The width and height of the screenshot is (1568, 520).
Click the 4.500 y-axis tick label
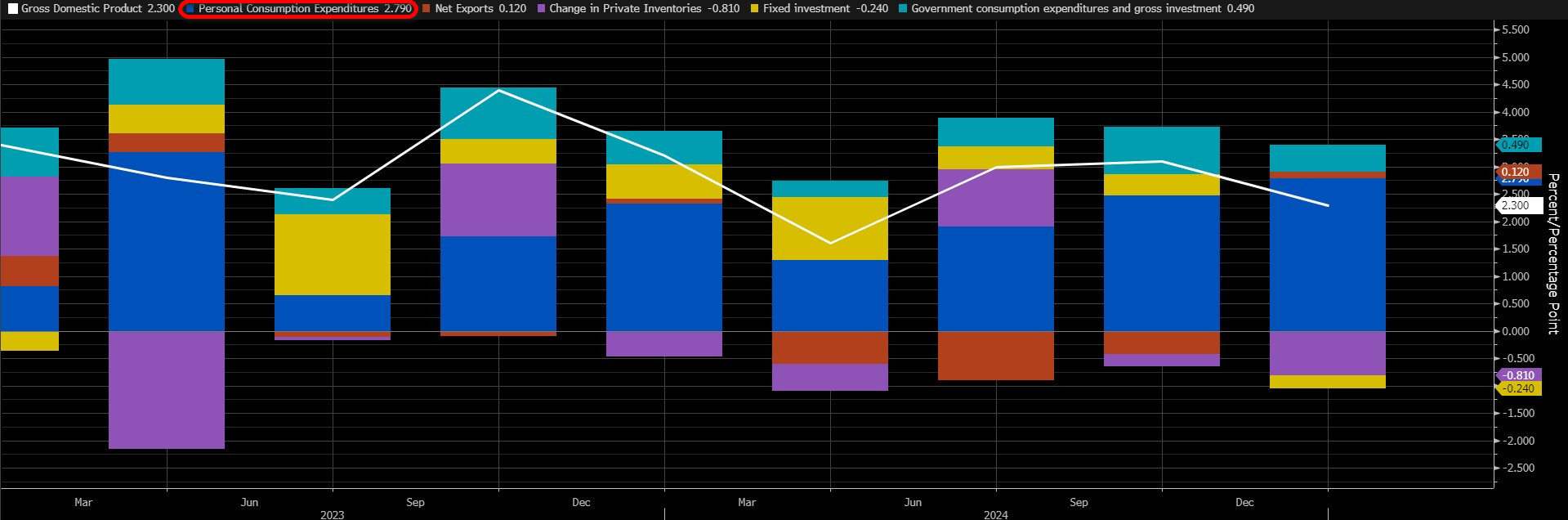tap(1516, 85)
